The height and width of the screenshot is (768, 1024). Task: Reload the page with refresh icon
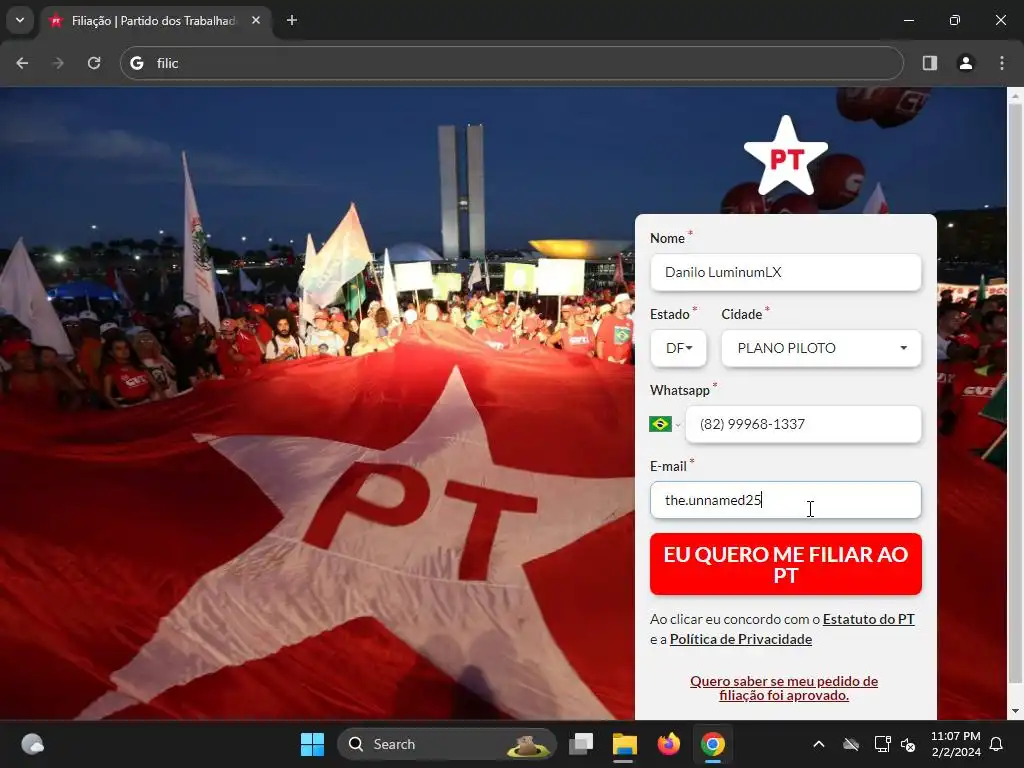pos(94,63)
